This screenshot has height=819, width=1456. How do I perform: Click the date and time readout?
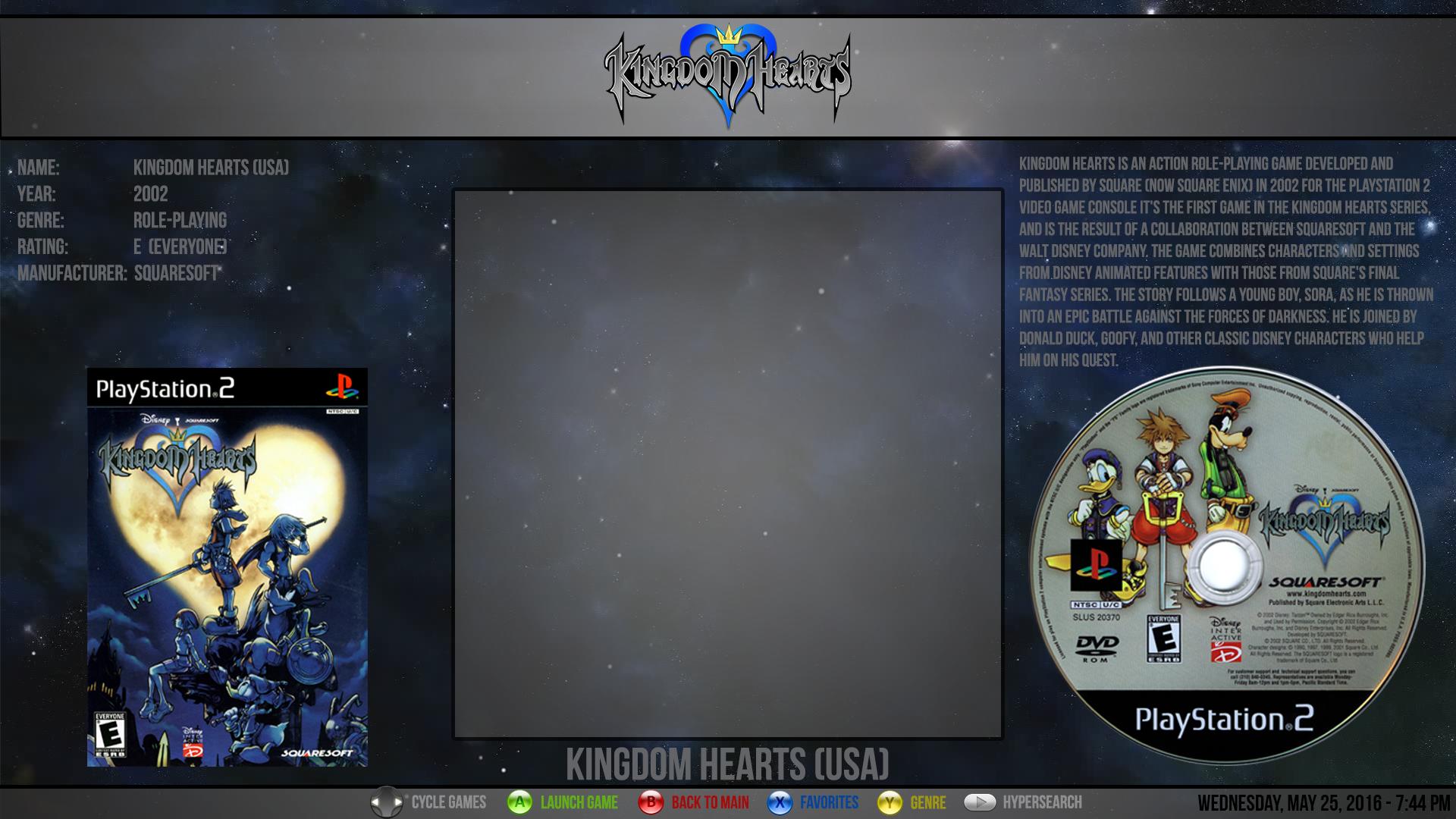(x=1323, y=803)
